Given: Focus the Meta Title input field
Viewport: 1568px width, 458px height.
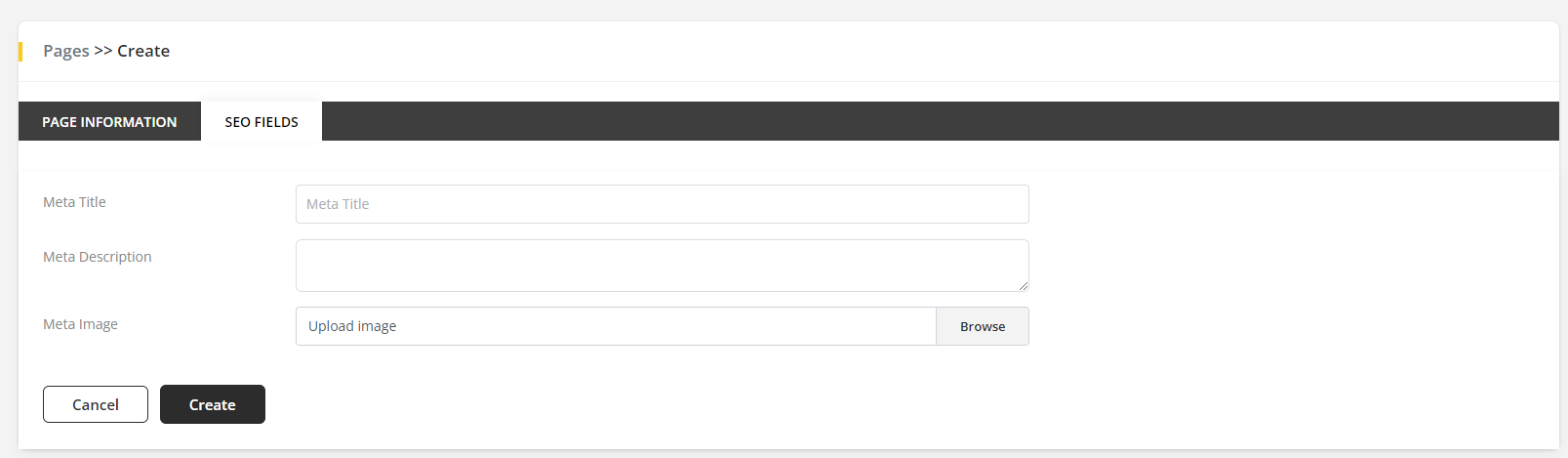Looking at the screenshot, I should 662,204.
